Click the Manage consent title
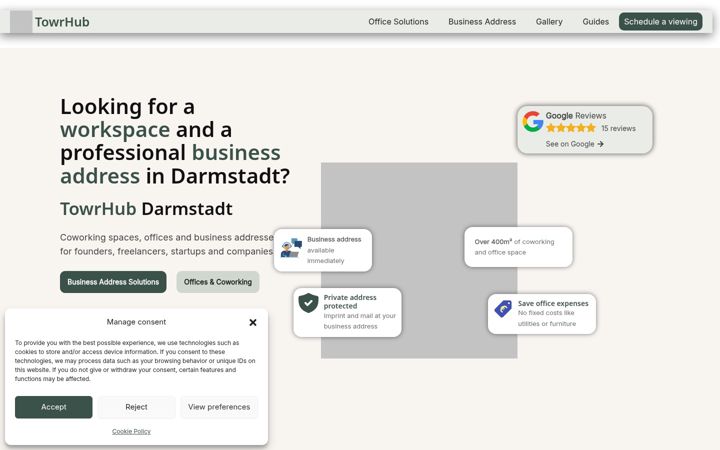 click(x=136, y=322)
